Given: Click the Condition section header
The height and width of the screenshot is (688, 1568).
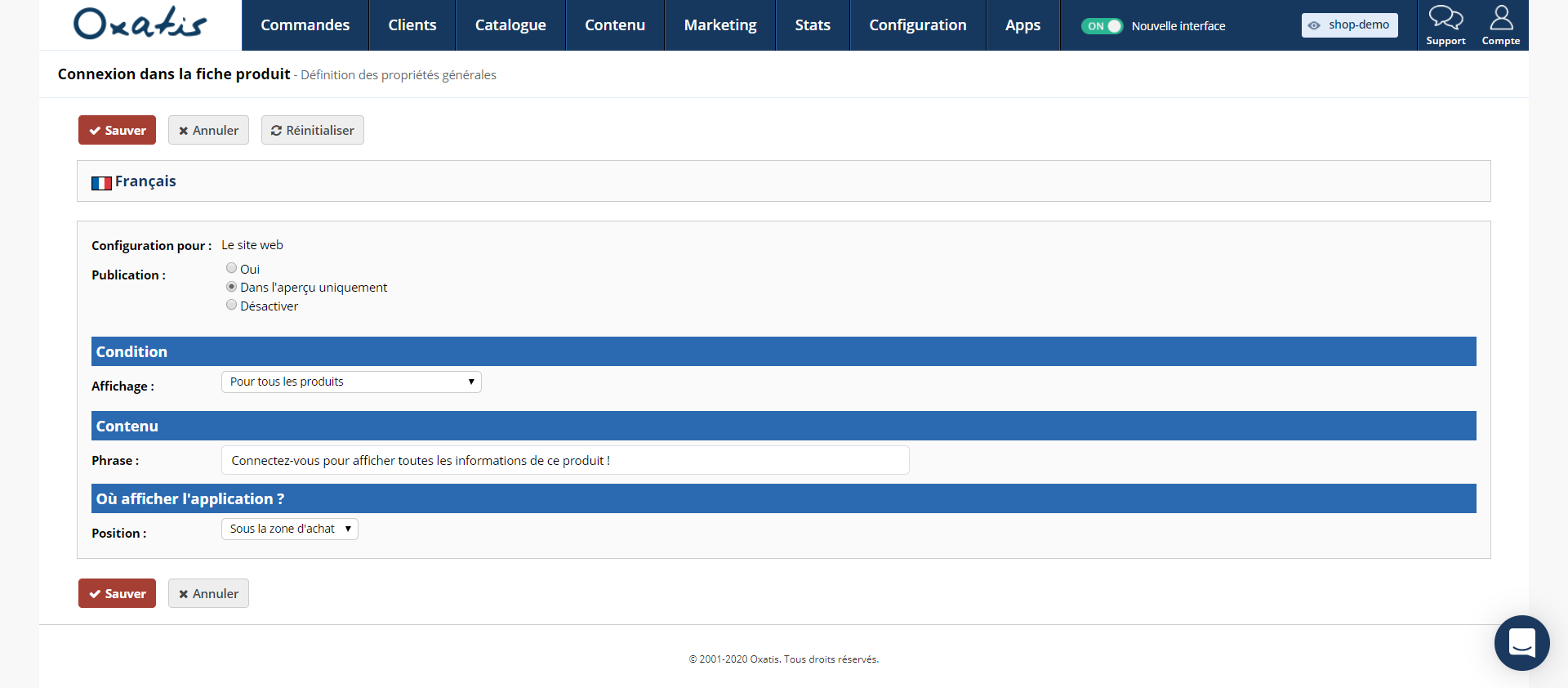Looking at the screenshot, I should 784,351.
